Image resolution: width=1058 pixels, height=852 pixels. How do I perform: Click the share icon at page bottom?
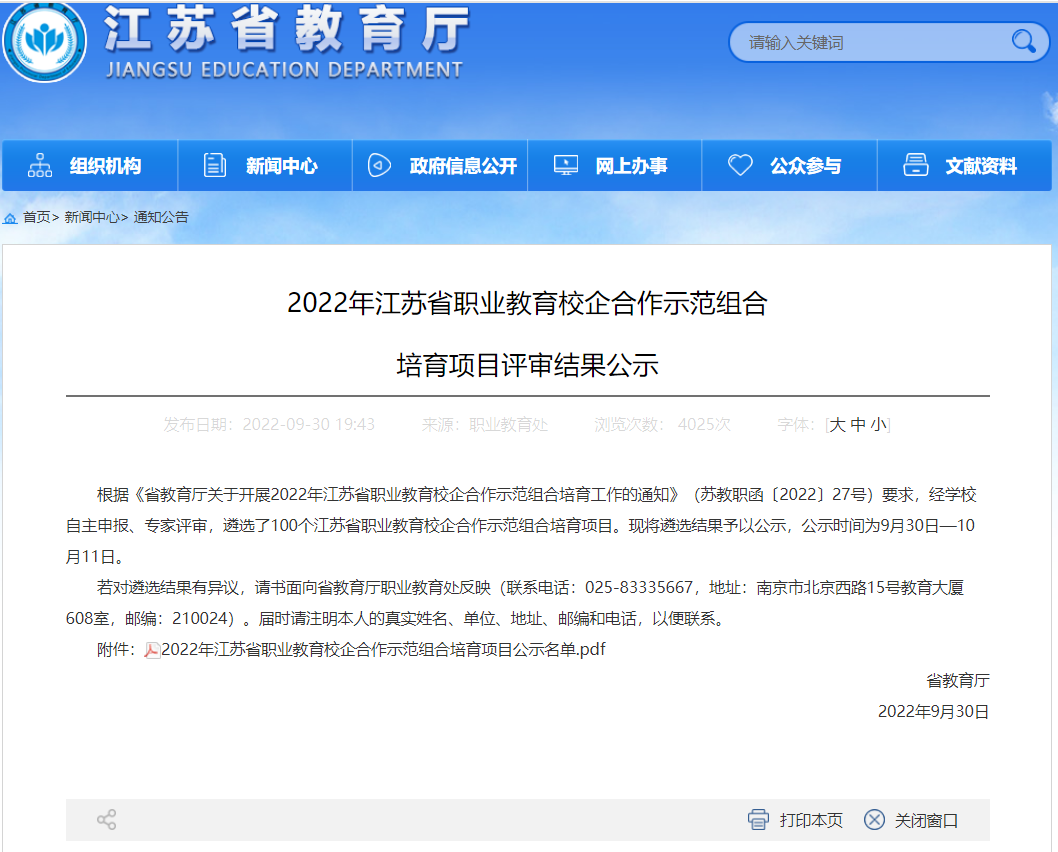107,820
